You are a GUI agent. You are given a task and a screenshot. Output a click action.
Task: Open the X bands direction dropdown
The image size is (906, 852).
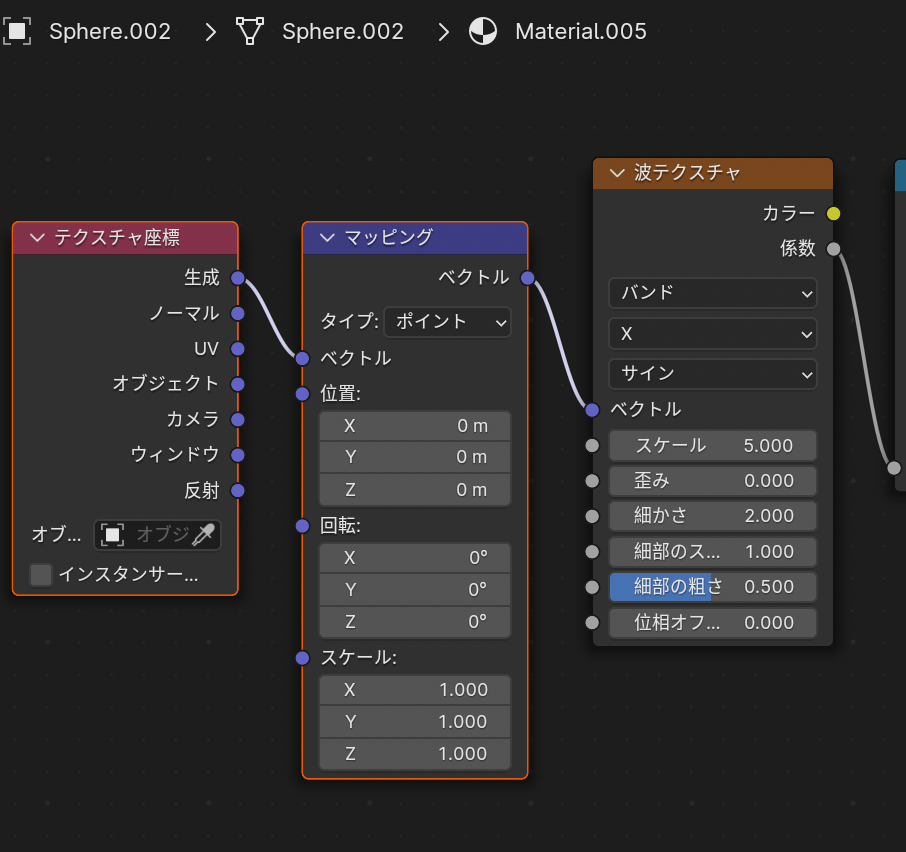pos(712,333)
